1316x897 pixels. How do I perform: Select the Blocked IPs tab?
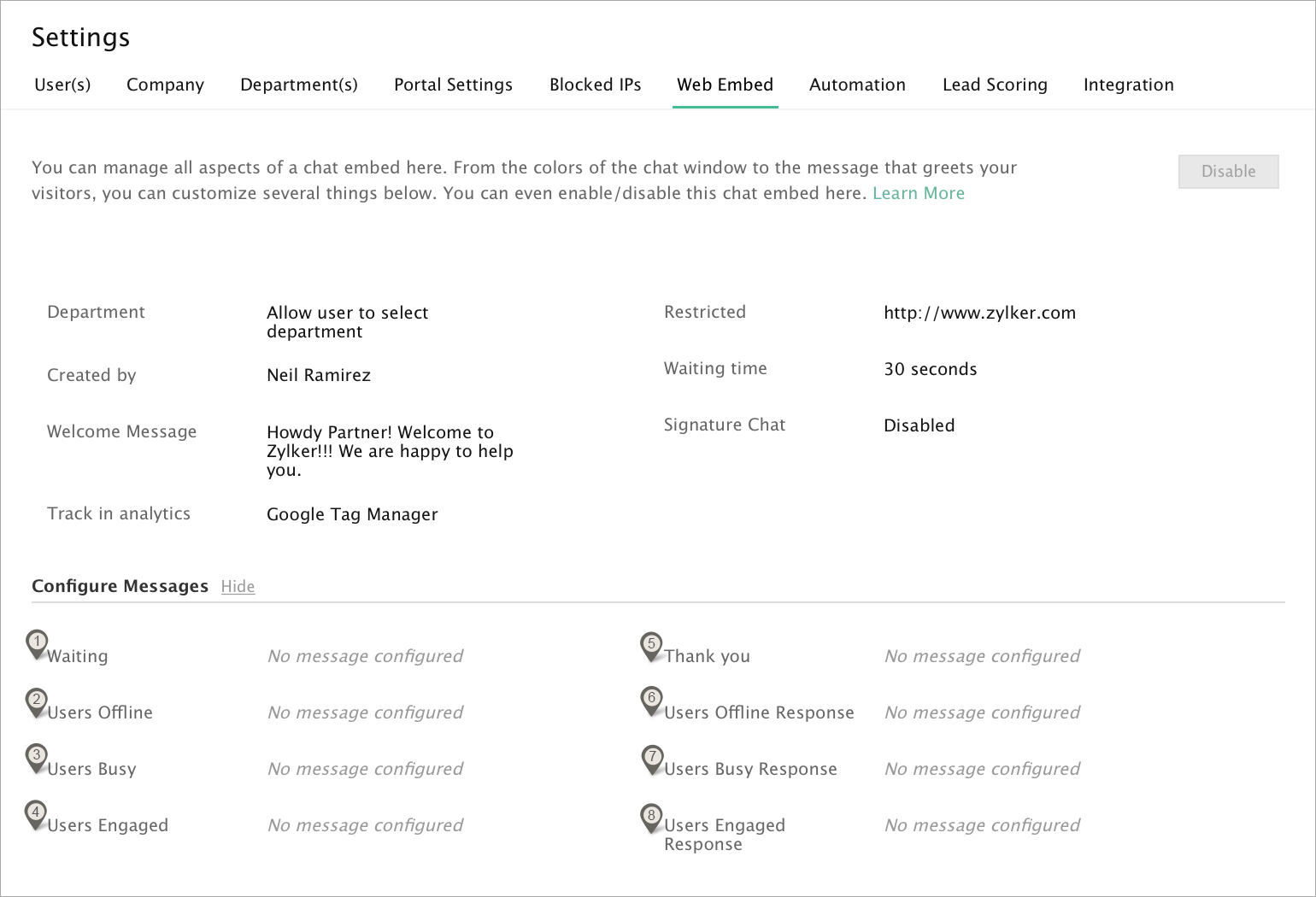[x=595, y=85]
